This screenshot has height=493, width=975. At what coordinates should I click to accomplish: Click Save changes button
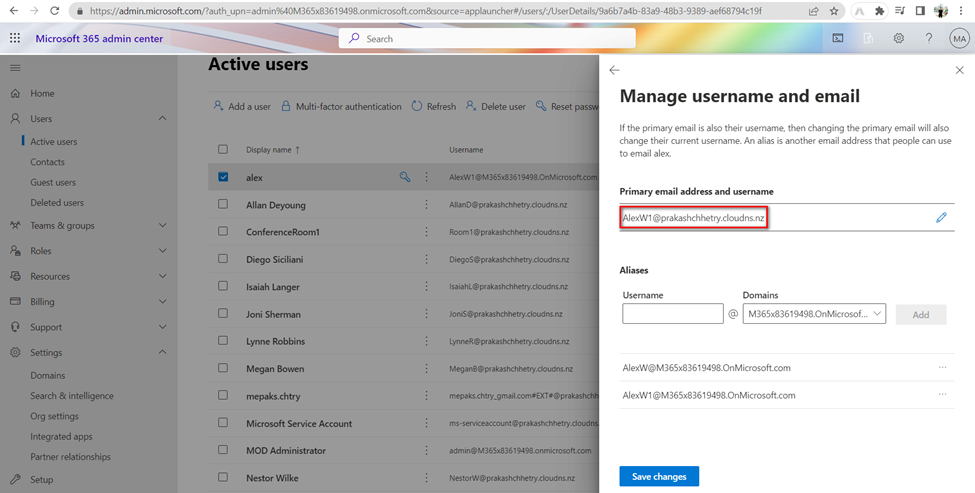pos(659,476)
